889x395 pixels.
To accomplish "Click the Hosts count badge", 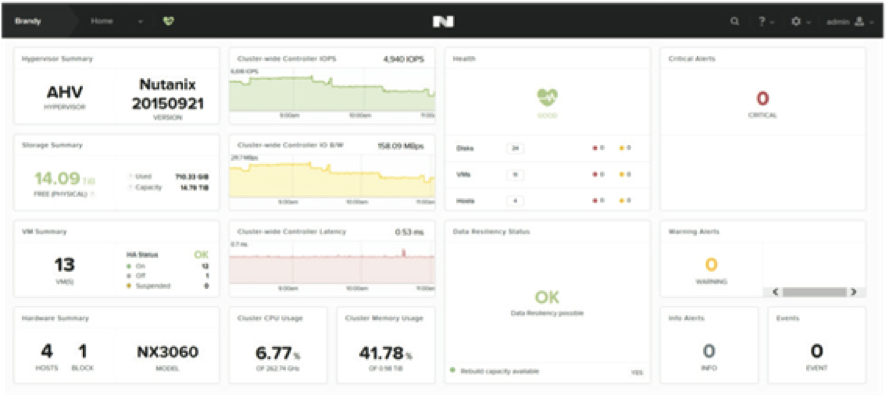I will click(515, 201).
